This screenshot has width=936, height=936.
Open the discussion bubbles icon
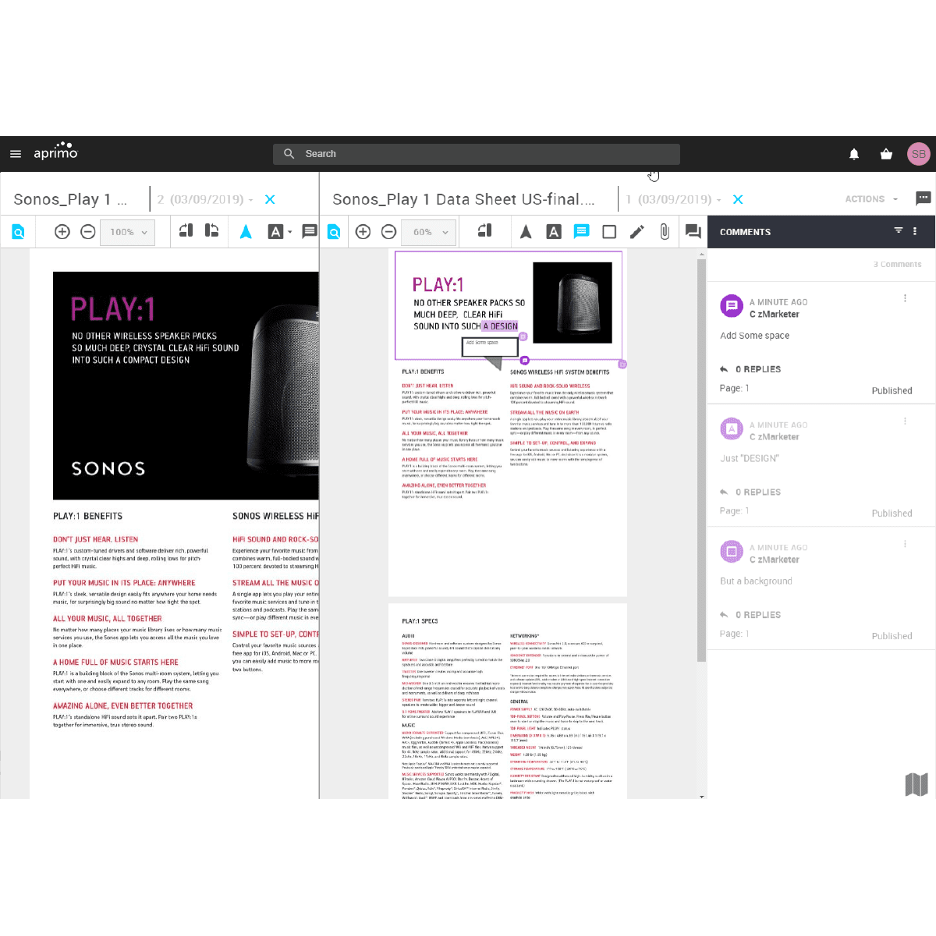(x=692, y=231)
